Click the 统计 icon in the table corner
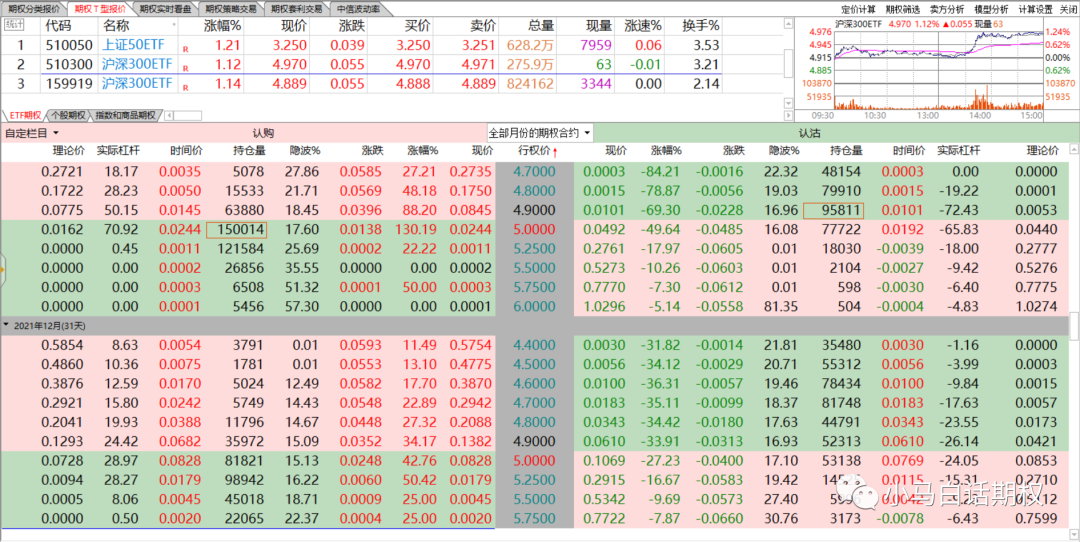Screen dimensions: 1080x542 click(12, 25)
